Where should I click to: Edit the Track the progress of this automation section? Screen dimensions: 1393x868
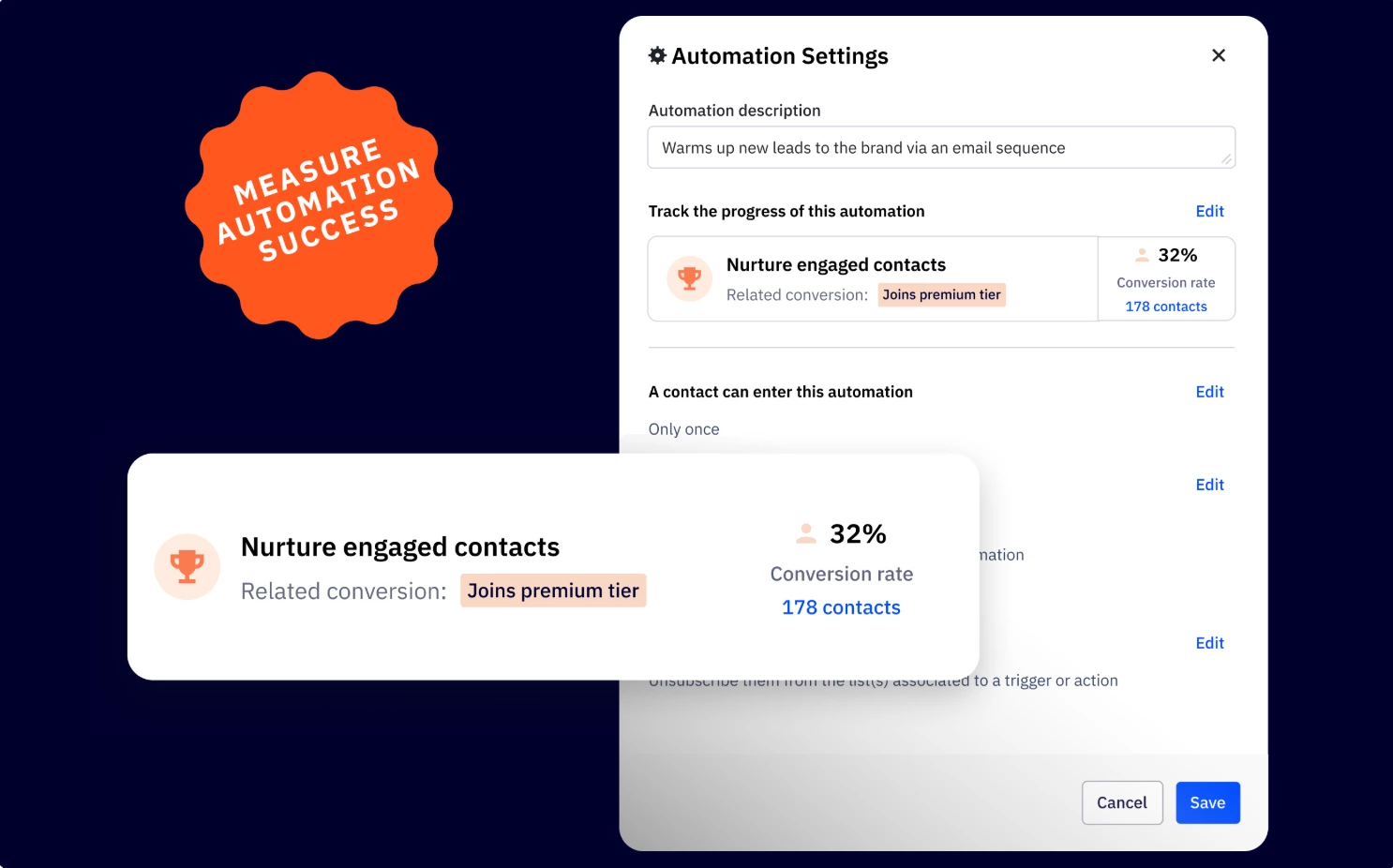[x=1209, y=211]
